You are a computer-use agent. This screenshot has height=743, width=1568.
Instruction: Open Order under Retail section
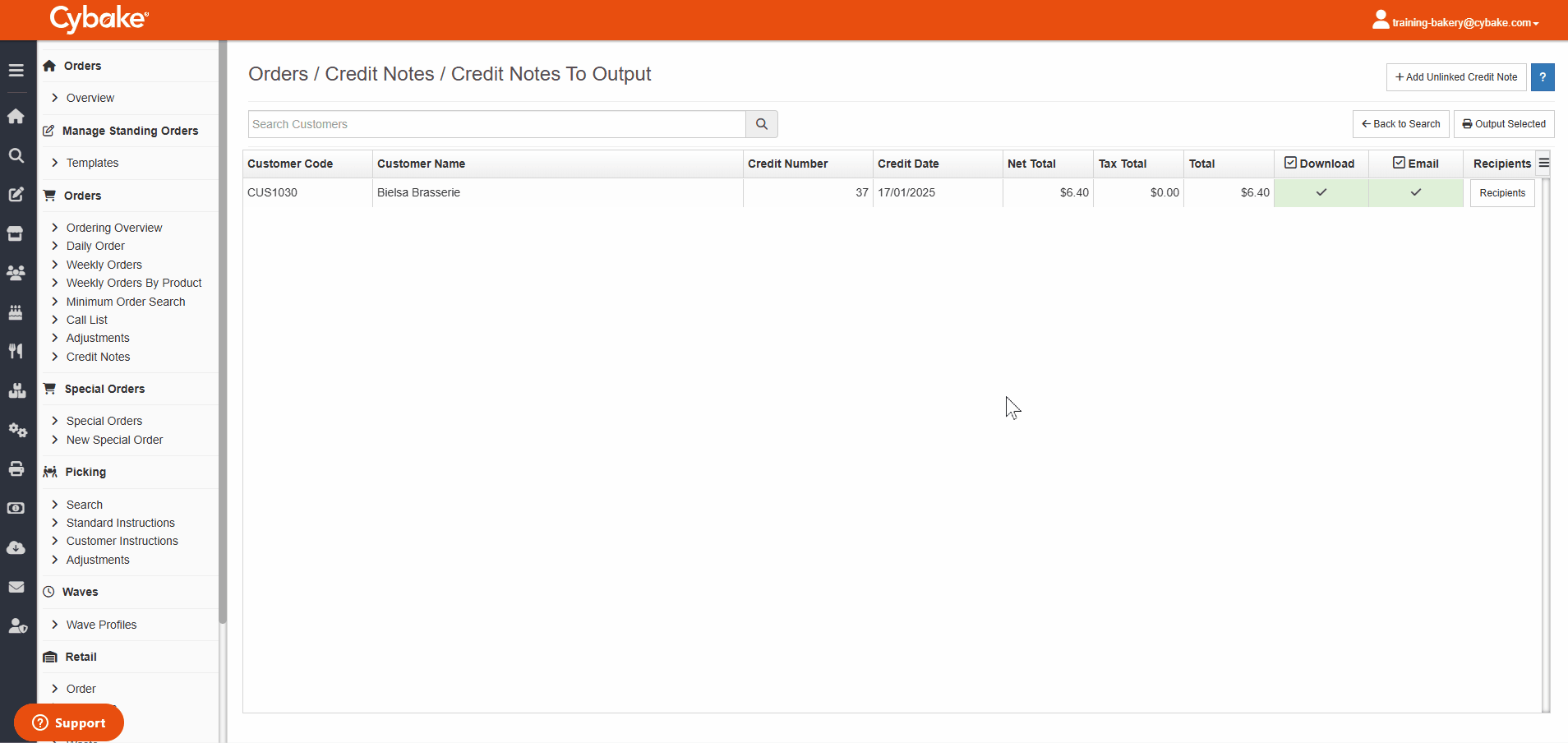pyautogui.click(x=81, y=689)
